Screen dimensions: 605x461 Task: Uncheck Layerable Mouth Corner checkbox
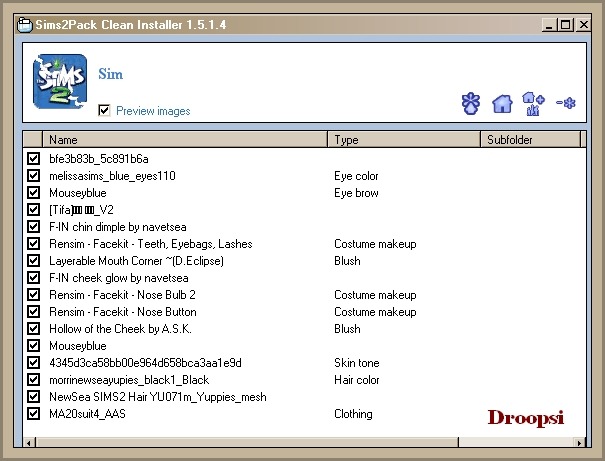click(34, 260)
